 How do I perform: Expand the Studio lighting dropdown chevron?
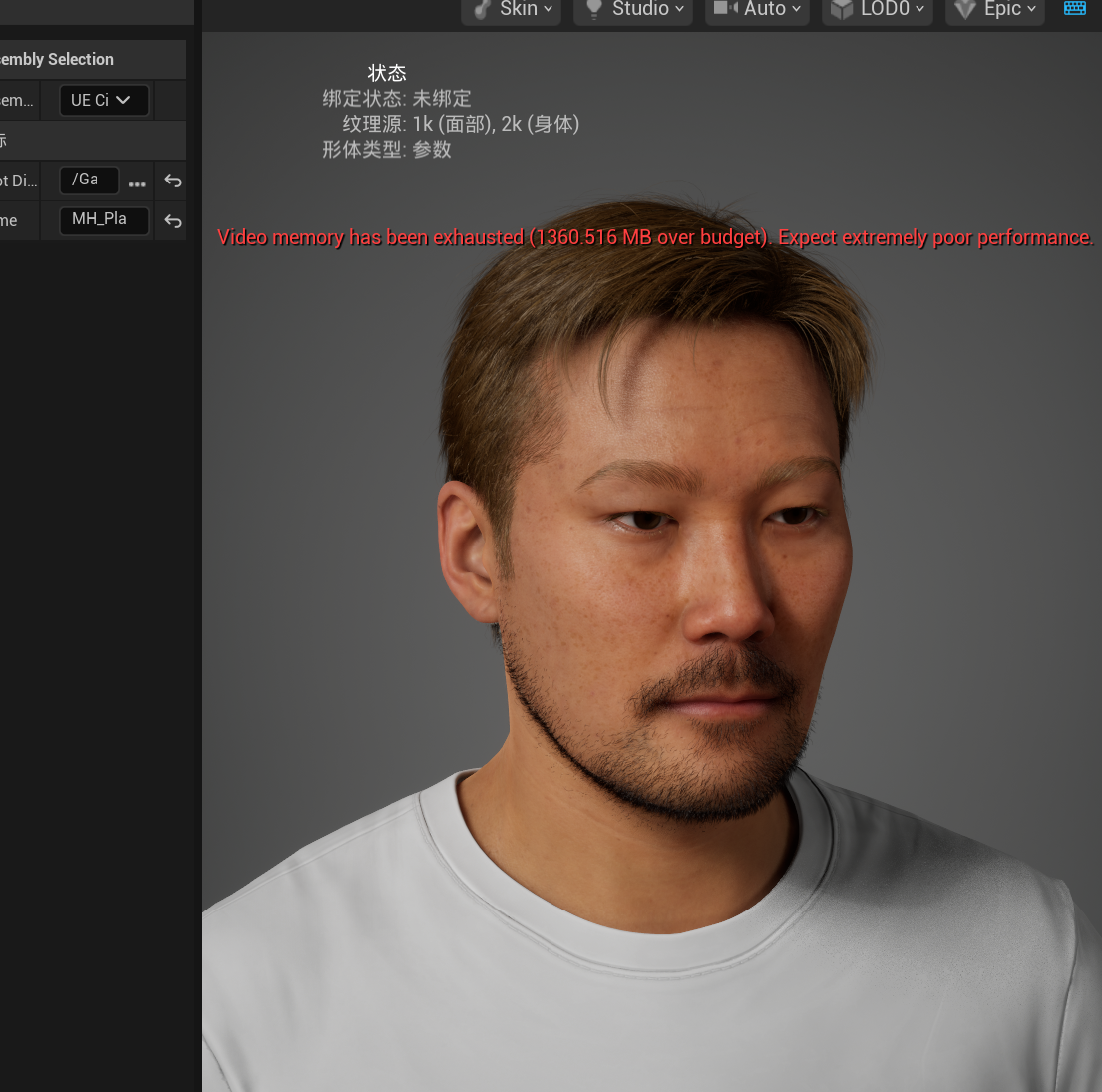[x=679, y=9]
